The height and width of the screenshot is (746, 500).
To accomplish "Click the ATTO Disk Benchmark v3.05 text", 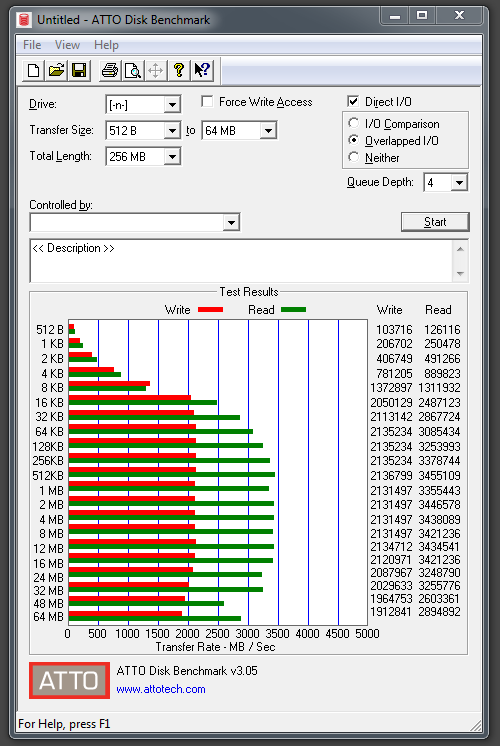I will (187, 671).
